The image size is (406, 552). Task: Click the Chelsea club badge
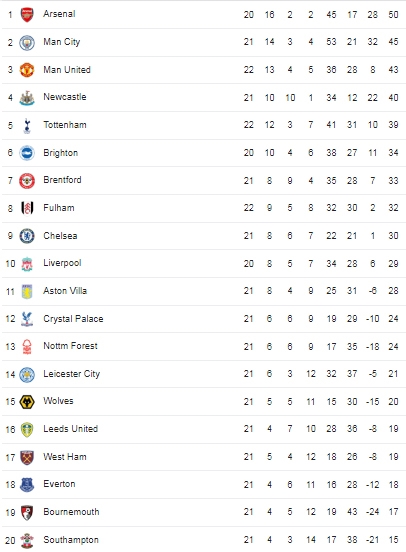27,236
